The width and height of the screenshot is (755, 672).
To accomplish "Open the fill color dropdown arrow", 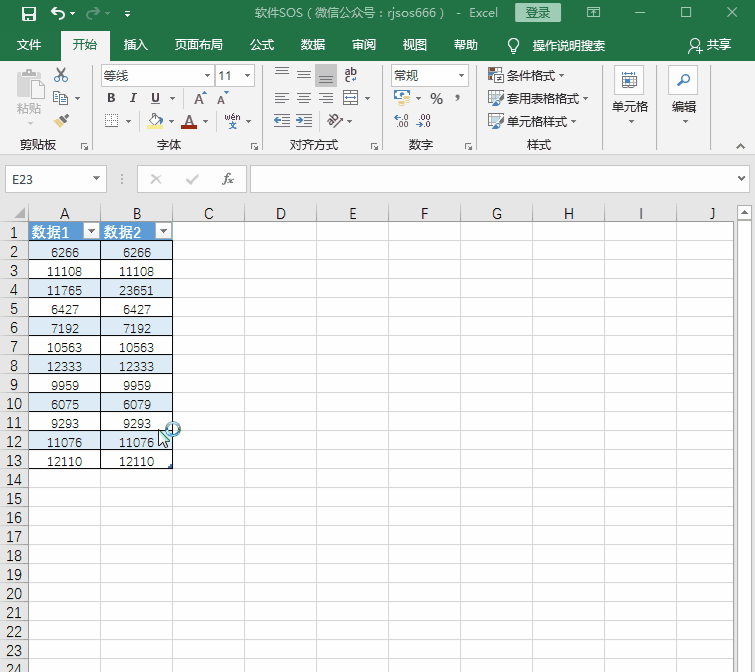I will 171,122.
